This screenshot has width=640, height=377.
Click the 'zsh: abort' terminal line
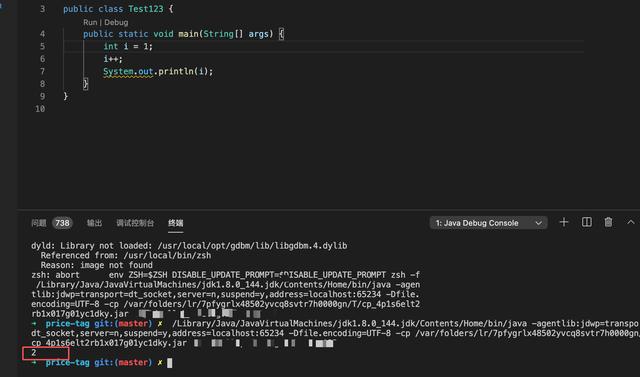225,275
